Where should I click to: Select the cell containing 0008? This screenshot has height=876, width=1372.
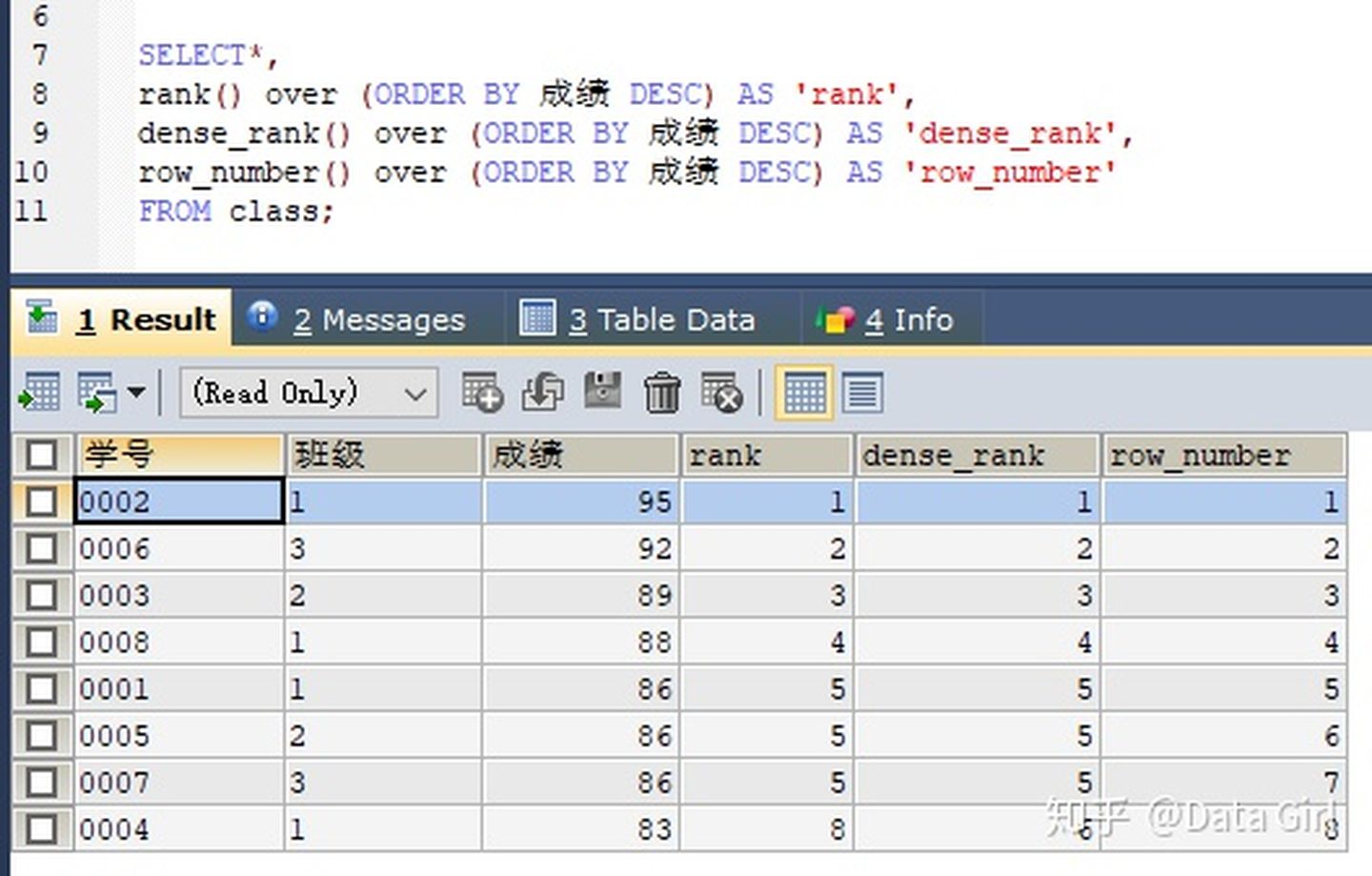(x=178, y=642)
